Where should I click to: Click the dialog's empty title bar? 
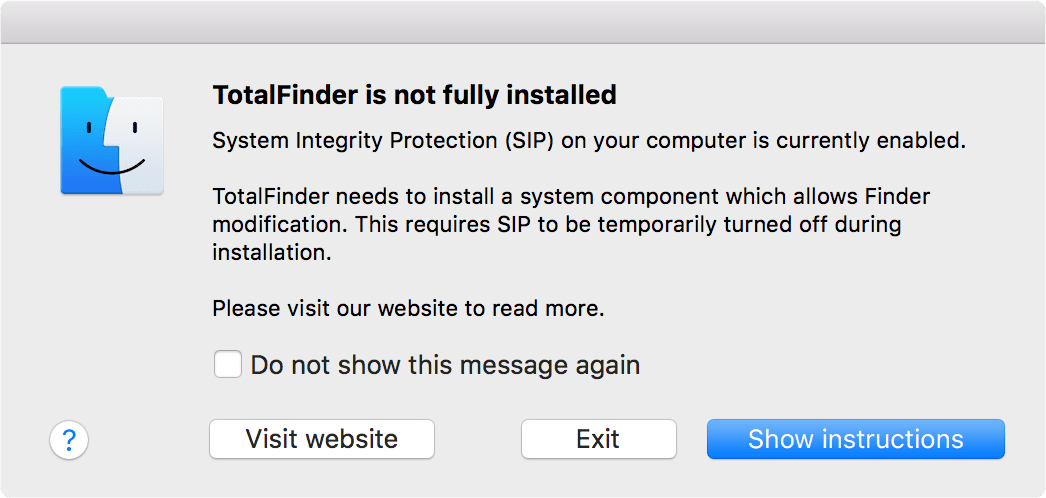523,21
